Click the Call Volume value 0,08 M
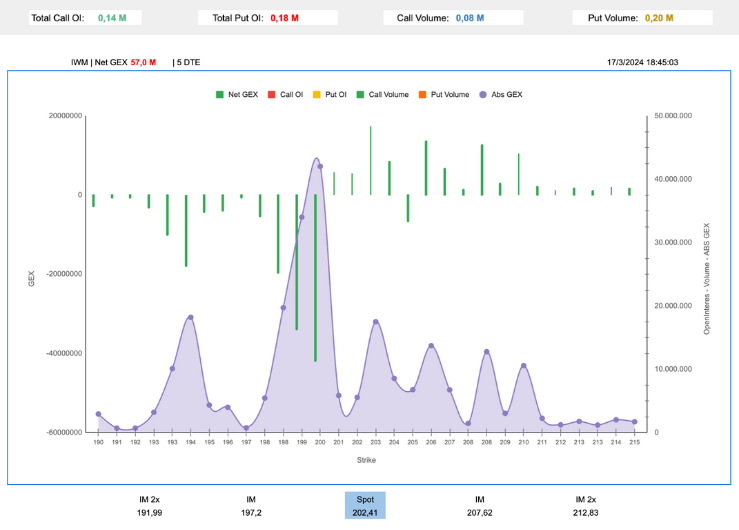This screenshot has height=530, width=739. 470,18
